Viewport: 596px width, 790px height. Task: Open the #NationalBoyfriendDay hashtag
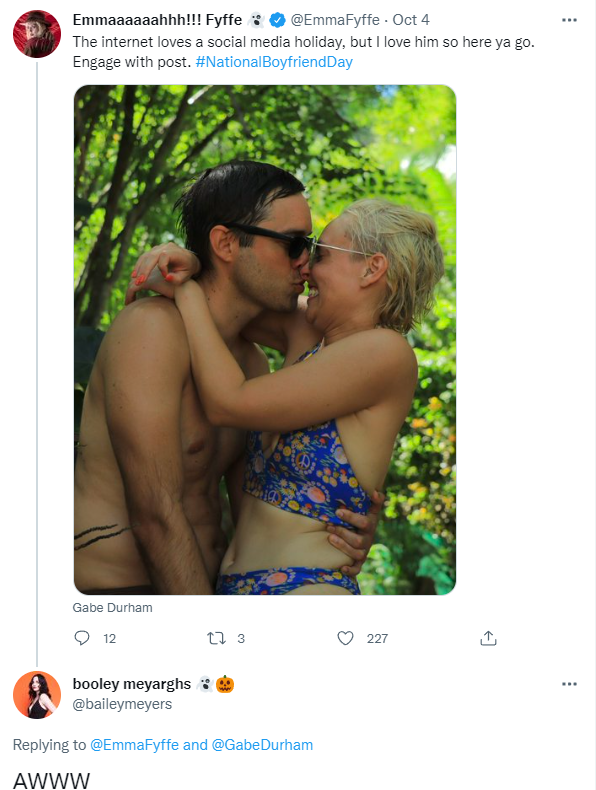click(x=274, y=62)
